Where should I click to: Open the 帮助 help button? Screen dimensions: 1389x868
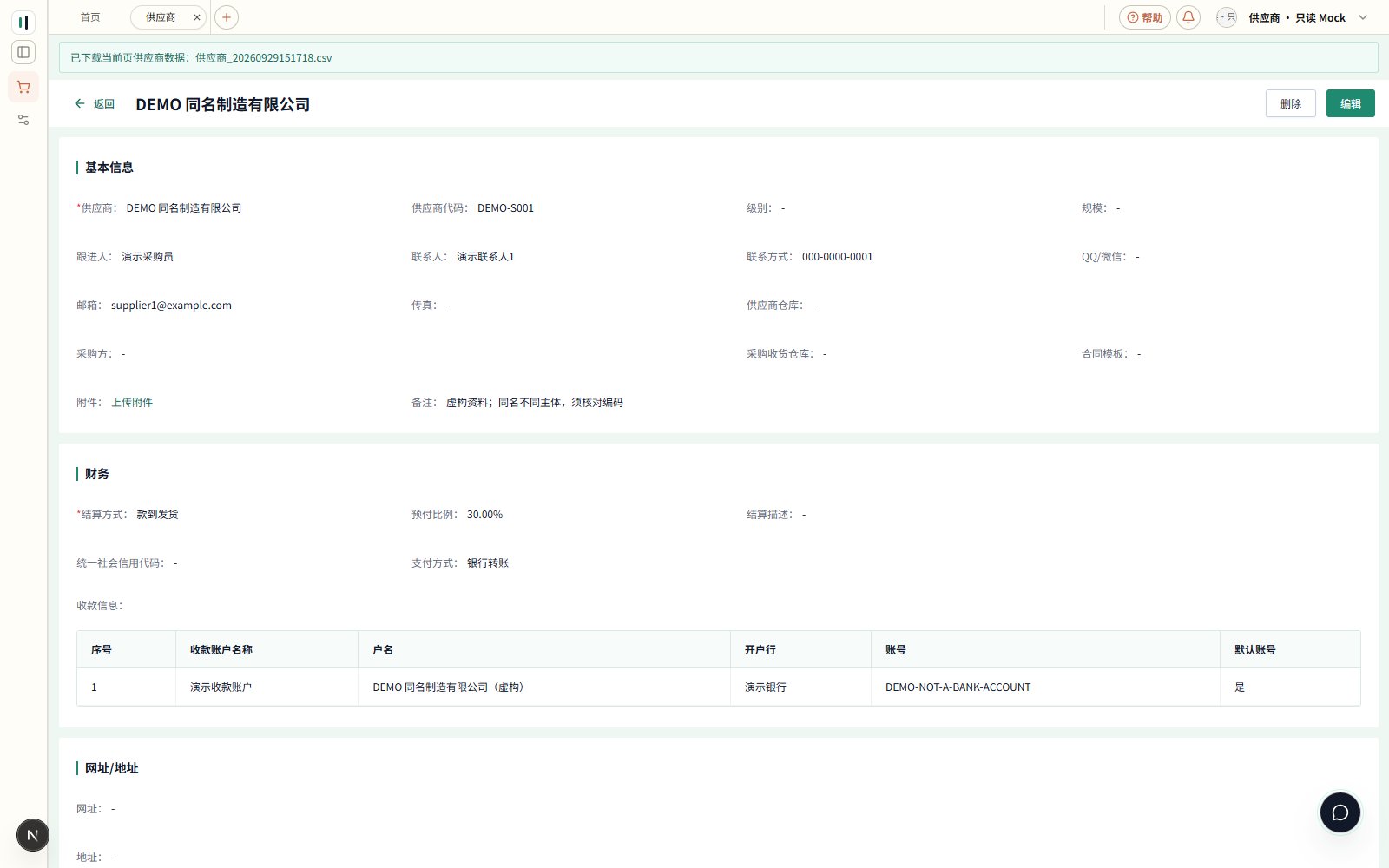click(1145, 17)
